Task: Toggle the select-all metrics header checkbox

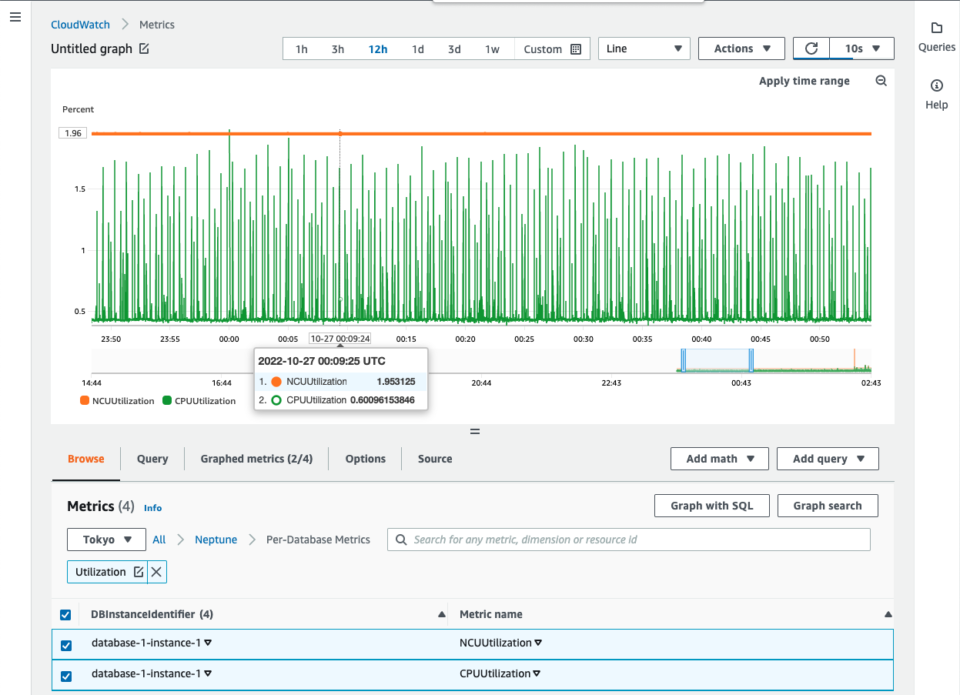Action: (x=65, y=614)
